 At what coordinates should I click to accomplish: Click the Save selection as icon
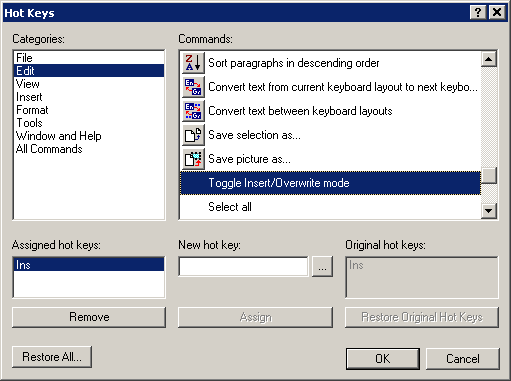click(193, 135)
